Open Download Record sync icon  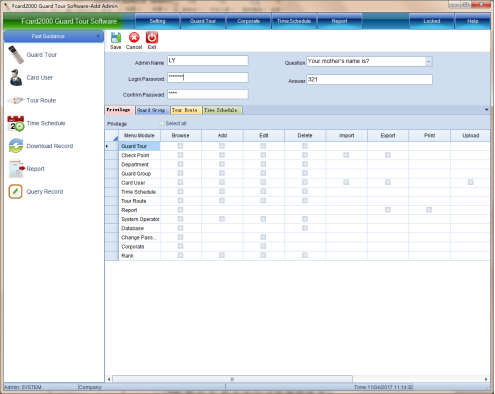16,146
